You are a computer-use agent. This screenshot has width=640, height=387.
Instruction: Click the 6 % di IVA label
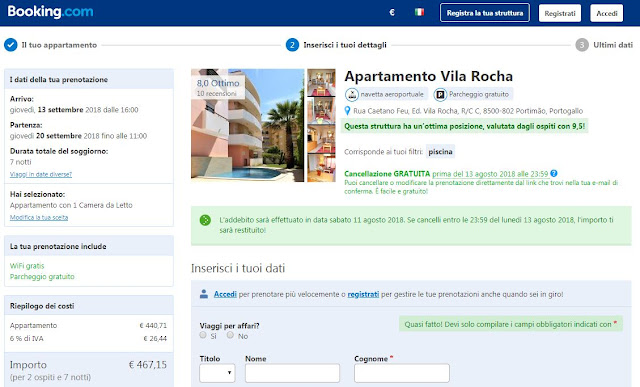coord(27,338)
